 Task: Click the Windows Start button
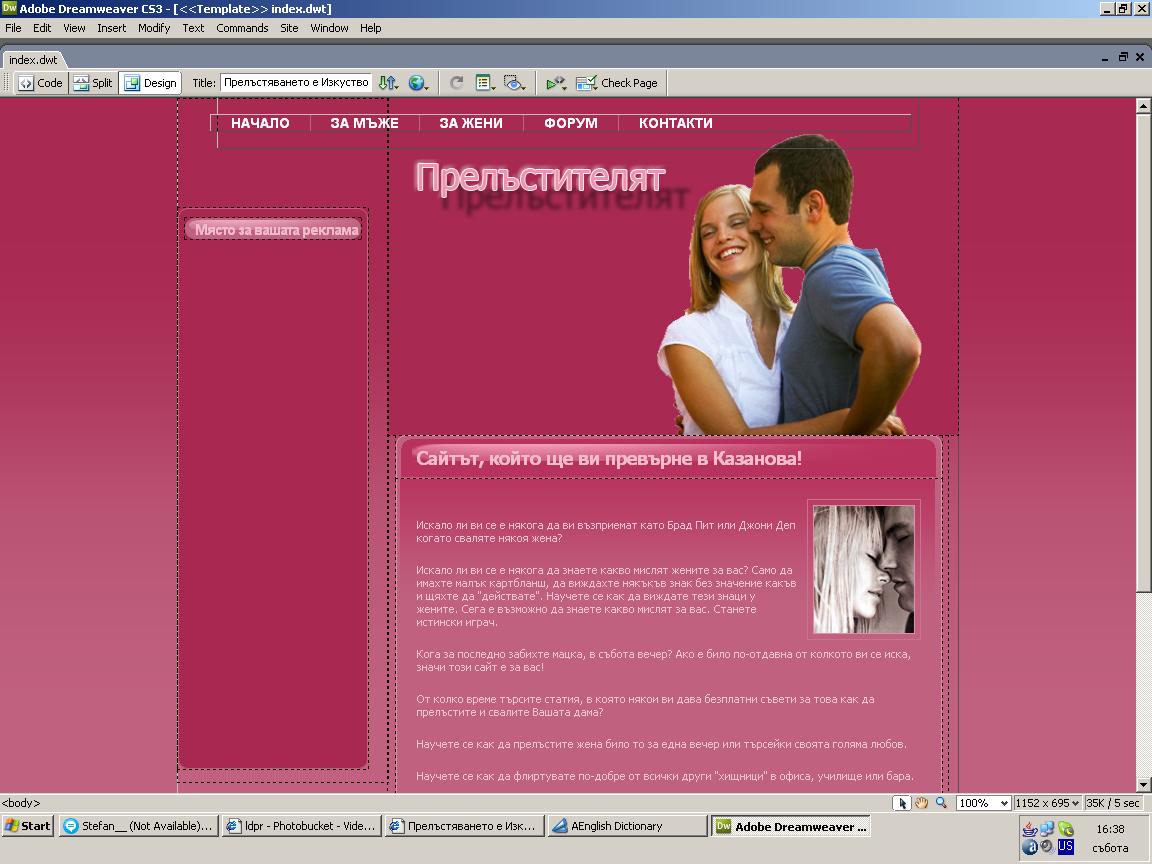pos(28,826)
